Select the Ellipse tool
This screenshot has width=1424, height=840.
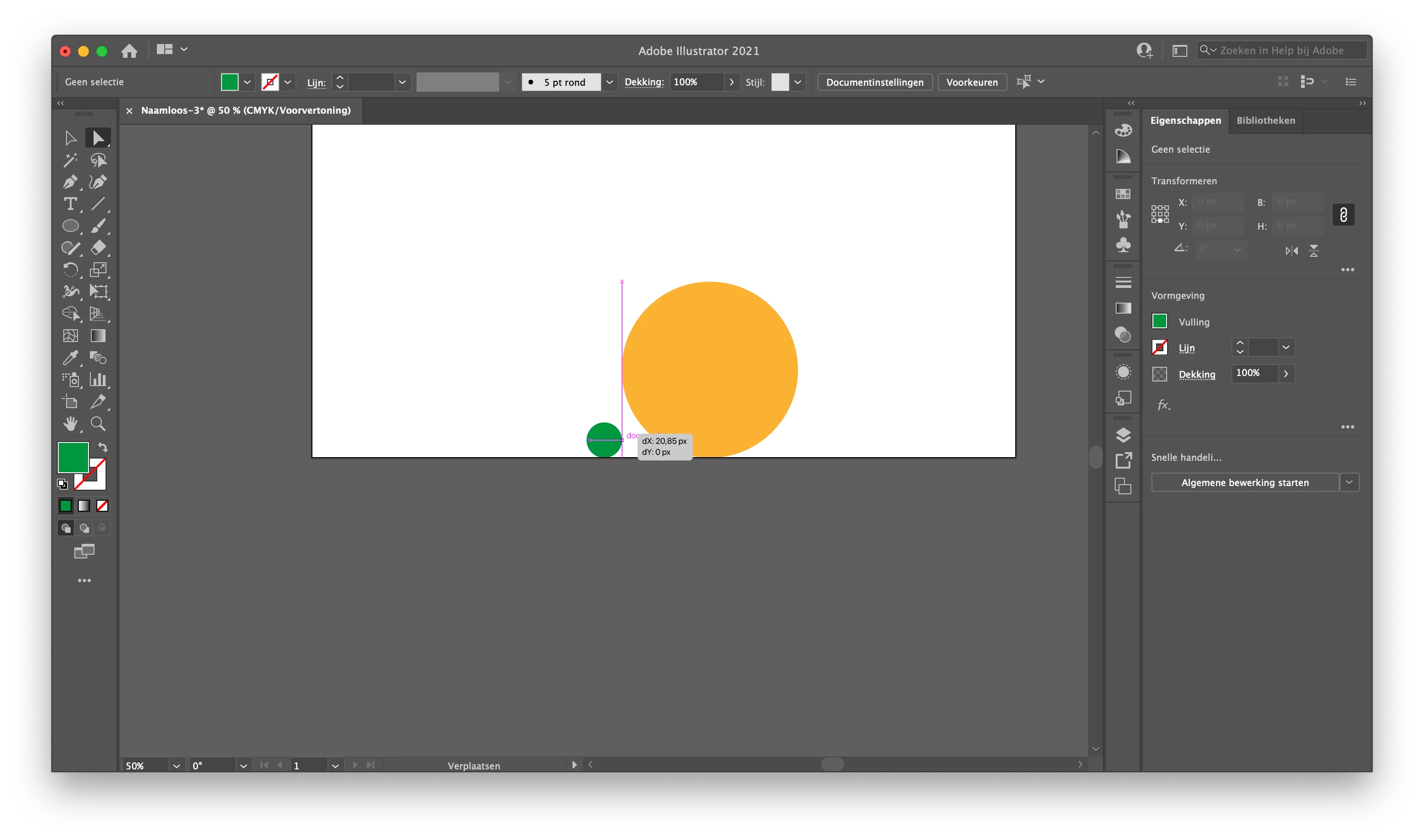pyautogui.click(x=70, y=226)
